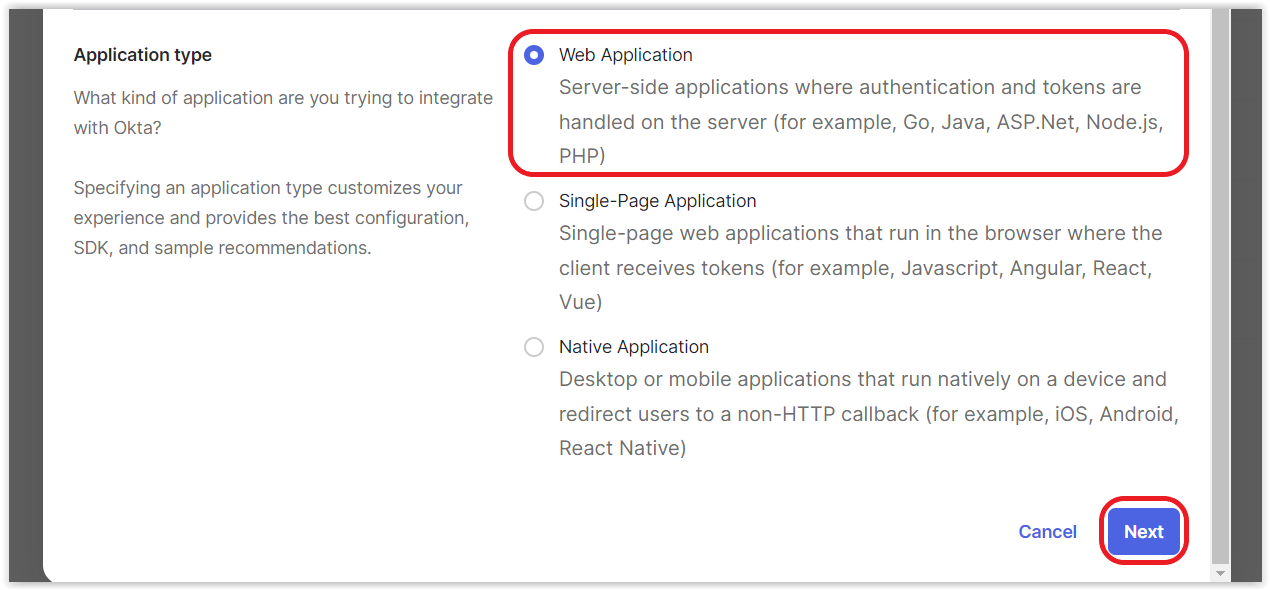1270x590 pixels.
Task: Click the Server-side applications description text
Action: point(861,121)
